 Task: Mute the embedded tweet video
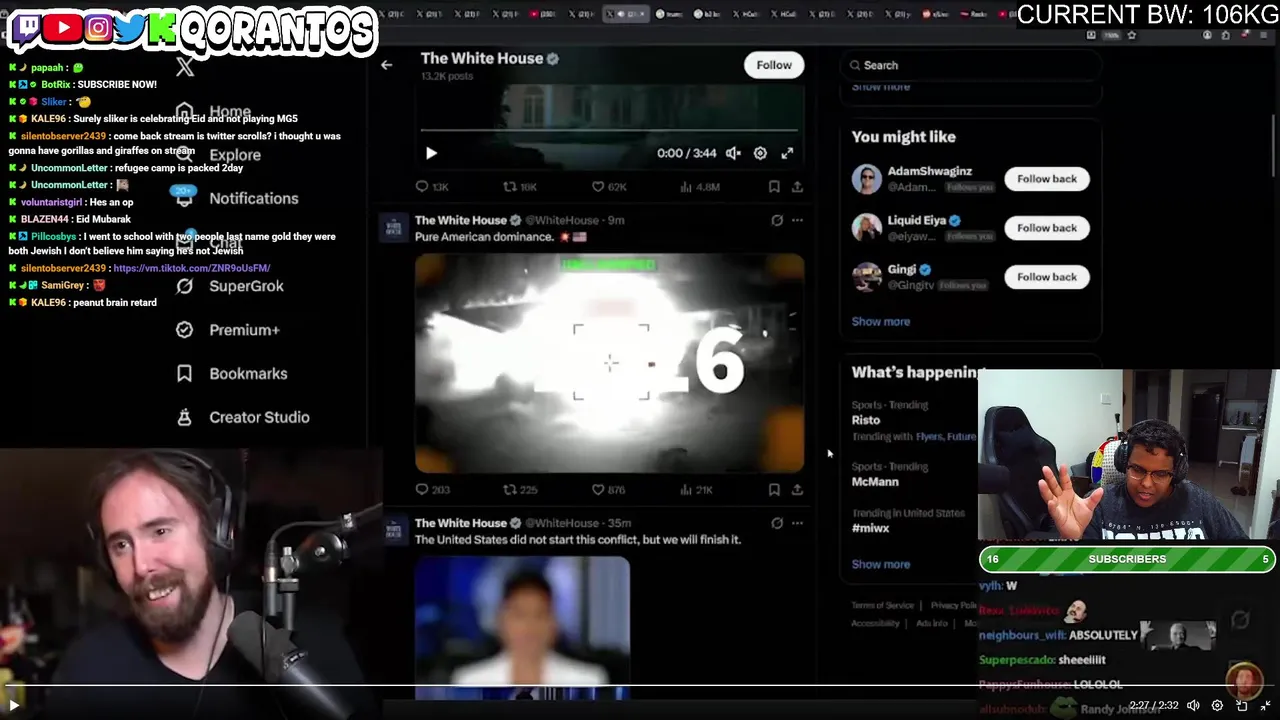coord(733,153)
